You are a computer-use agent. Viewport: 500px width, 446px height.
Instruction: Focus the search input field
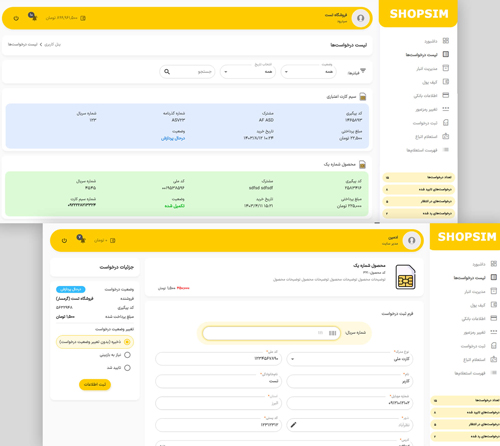[187, 72]
